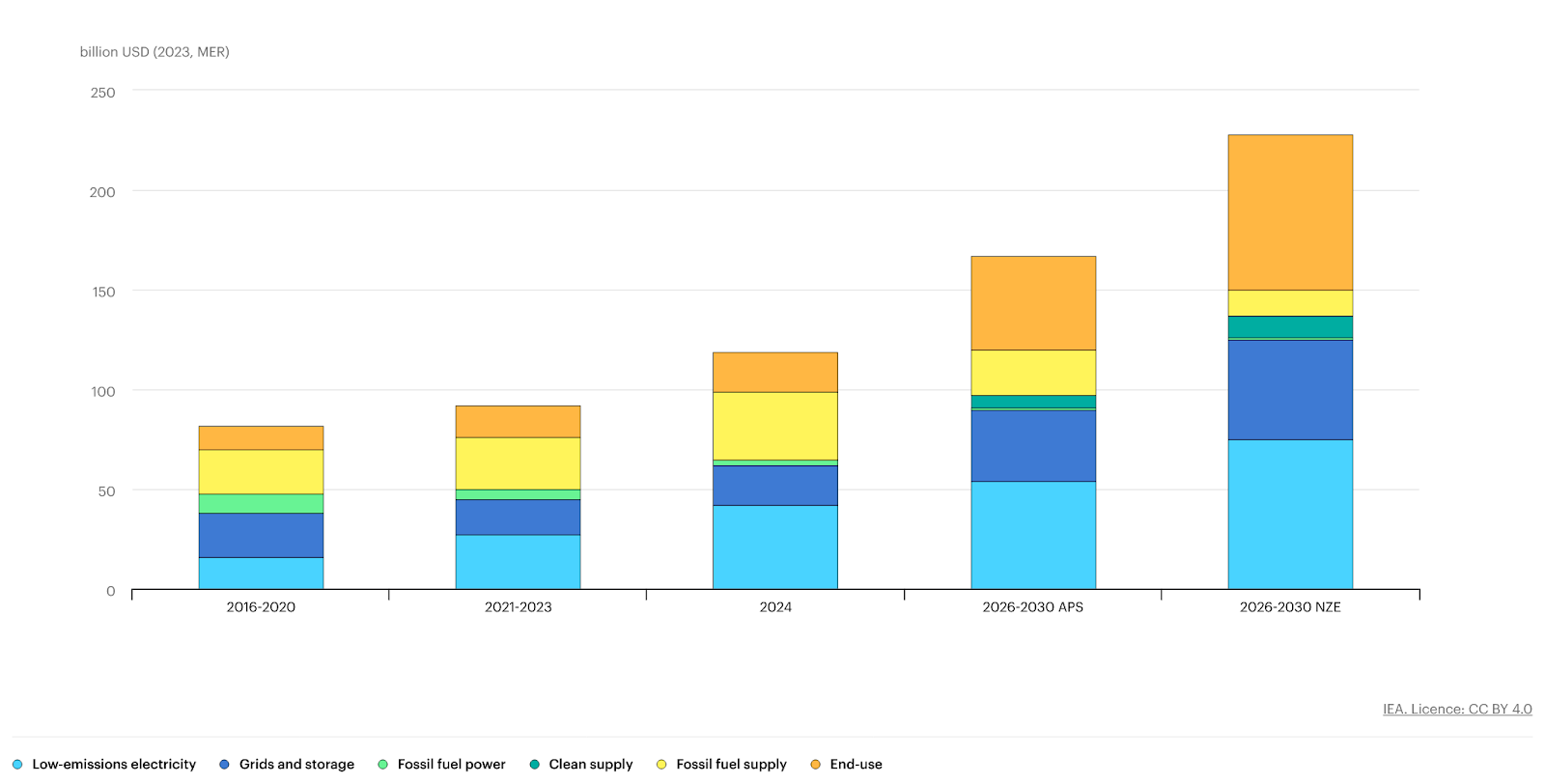Select the Grids and storage segment of 2024 bar
The height and width of the screenshot is (784, 1545).
click(775, 486)
